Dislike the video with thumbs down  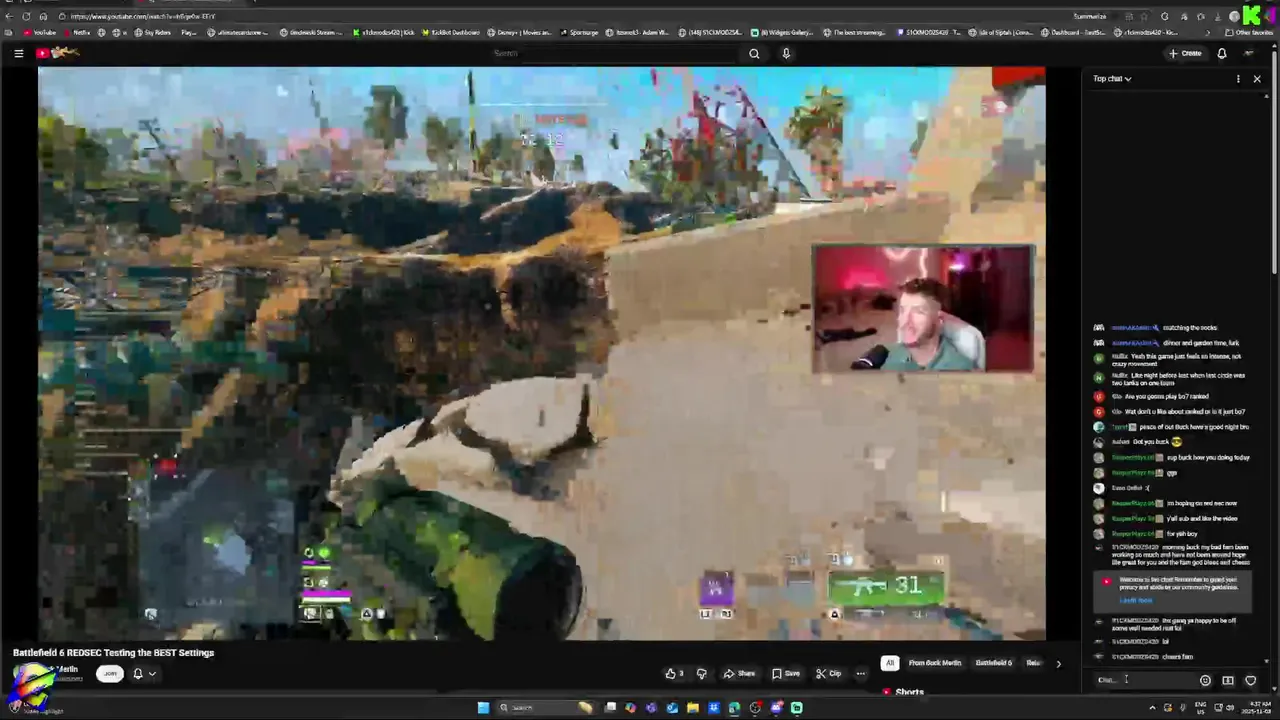pyautogui.click(x=701, y=673)
